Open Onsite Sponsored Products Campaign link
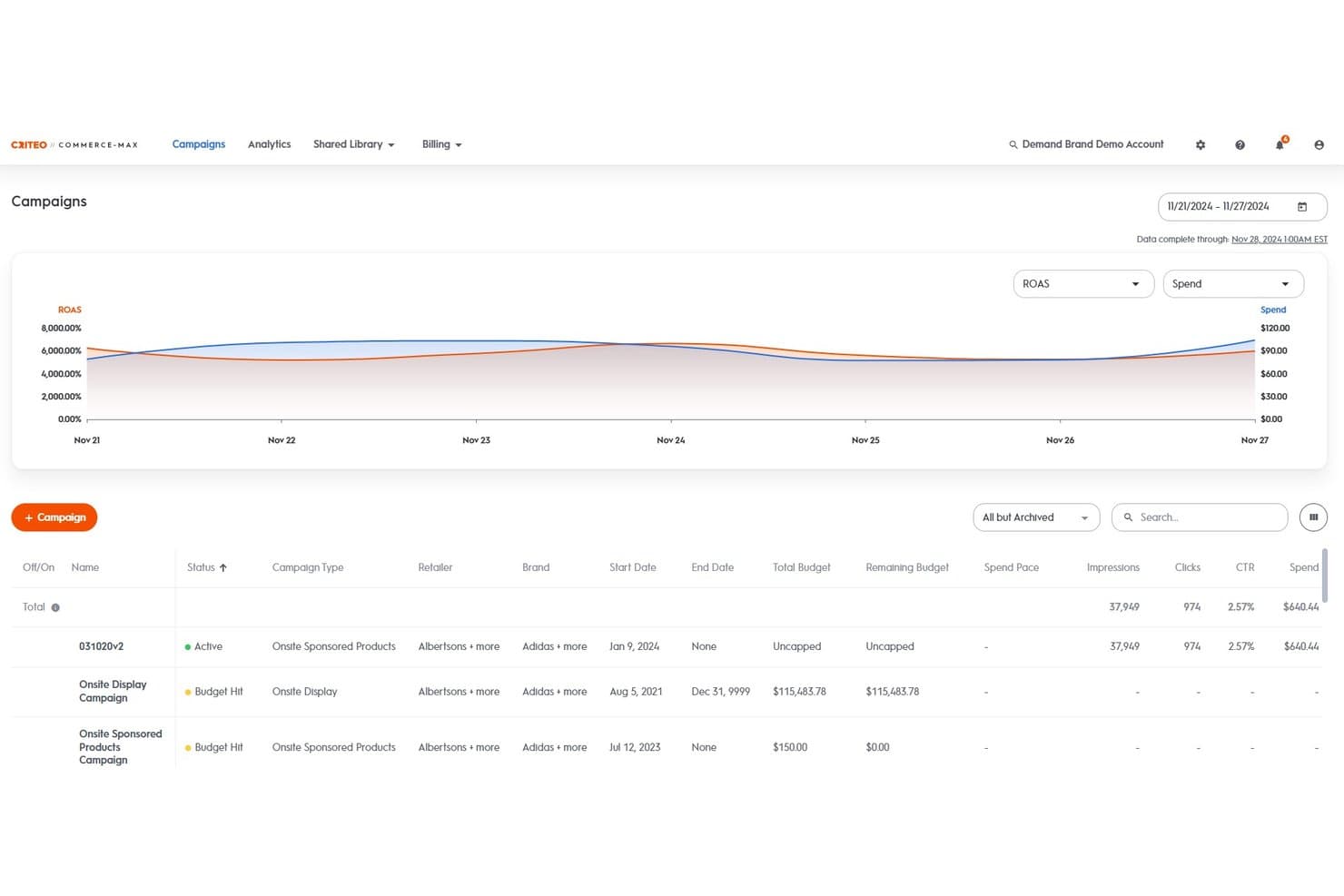 121,747
